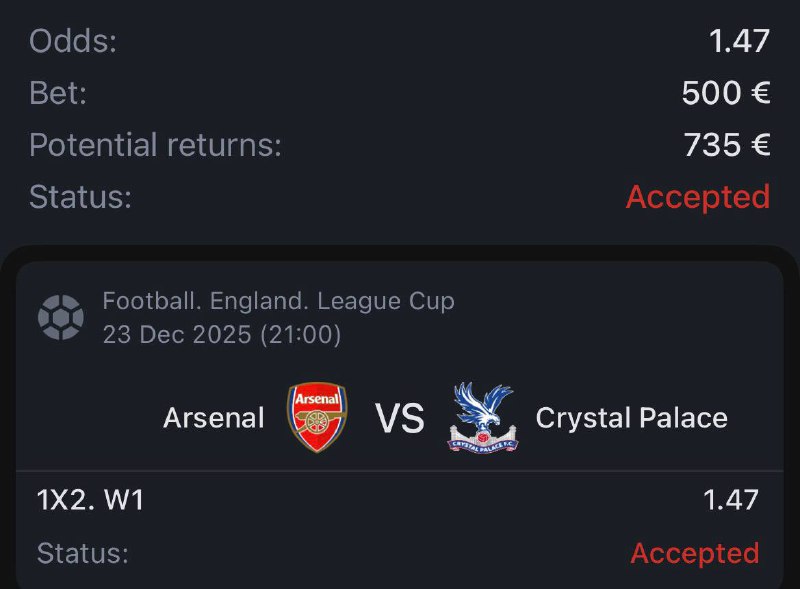Click the VS separator between teams
Viewport: 800px width, 589px height.
[400, 418]
